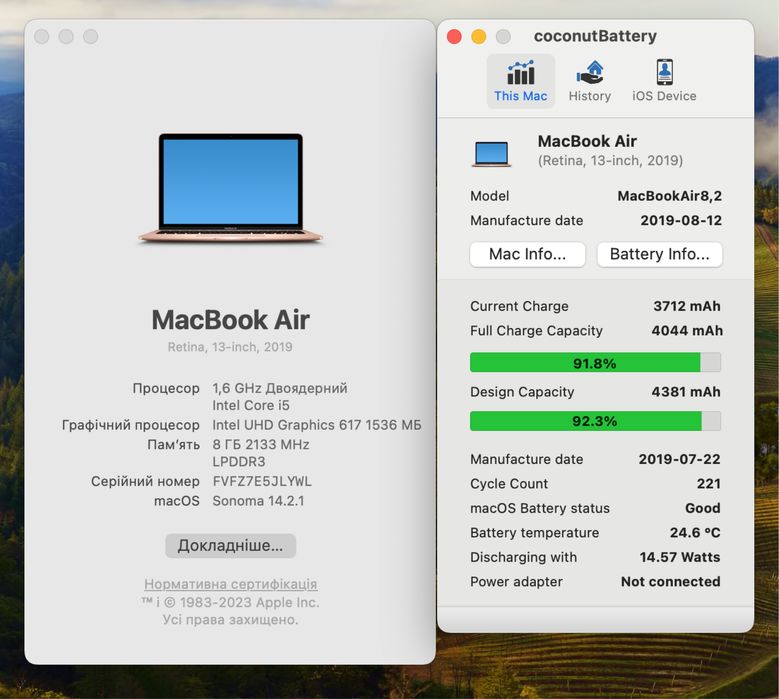Viewport: 779px width, 699px height.
Task: Click the 24.6 °C battery temperature
Action: (x=695, y=533)
